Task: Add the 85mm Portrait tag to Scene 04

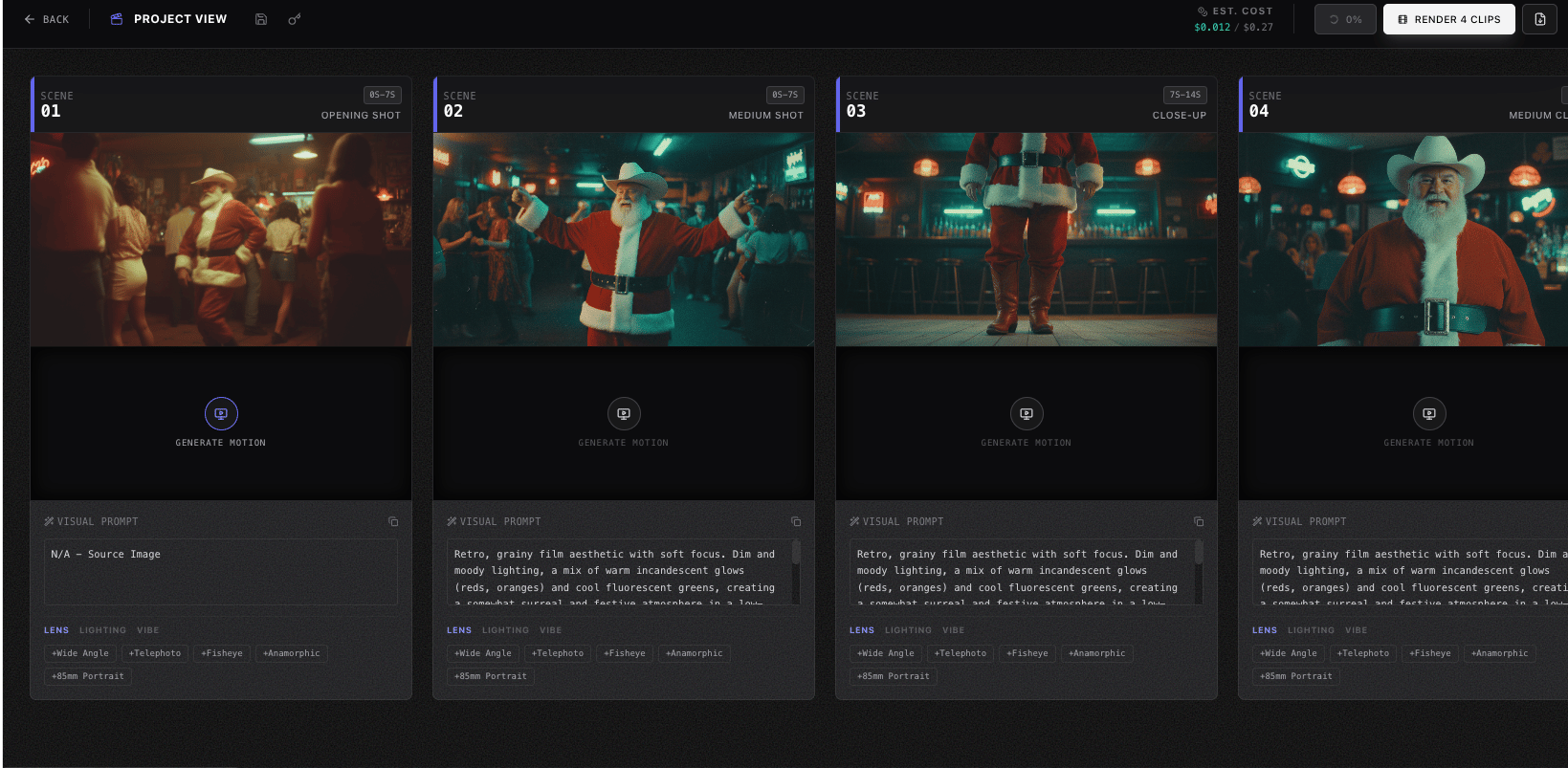Action: (1296, 676)
